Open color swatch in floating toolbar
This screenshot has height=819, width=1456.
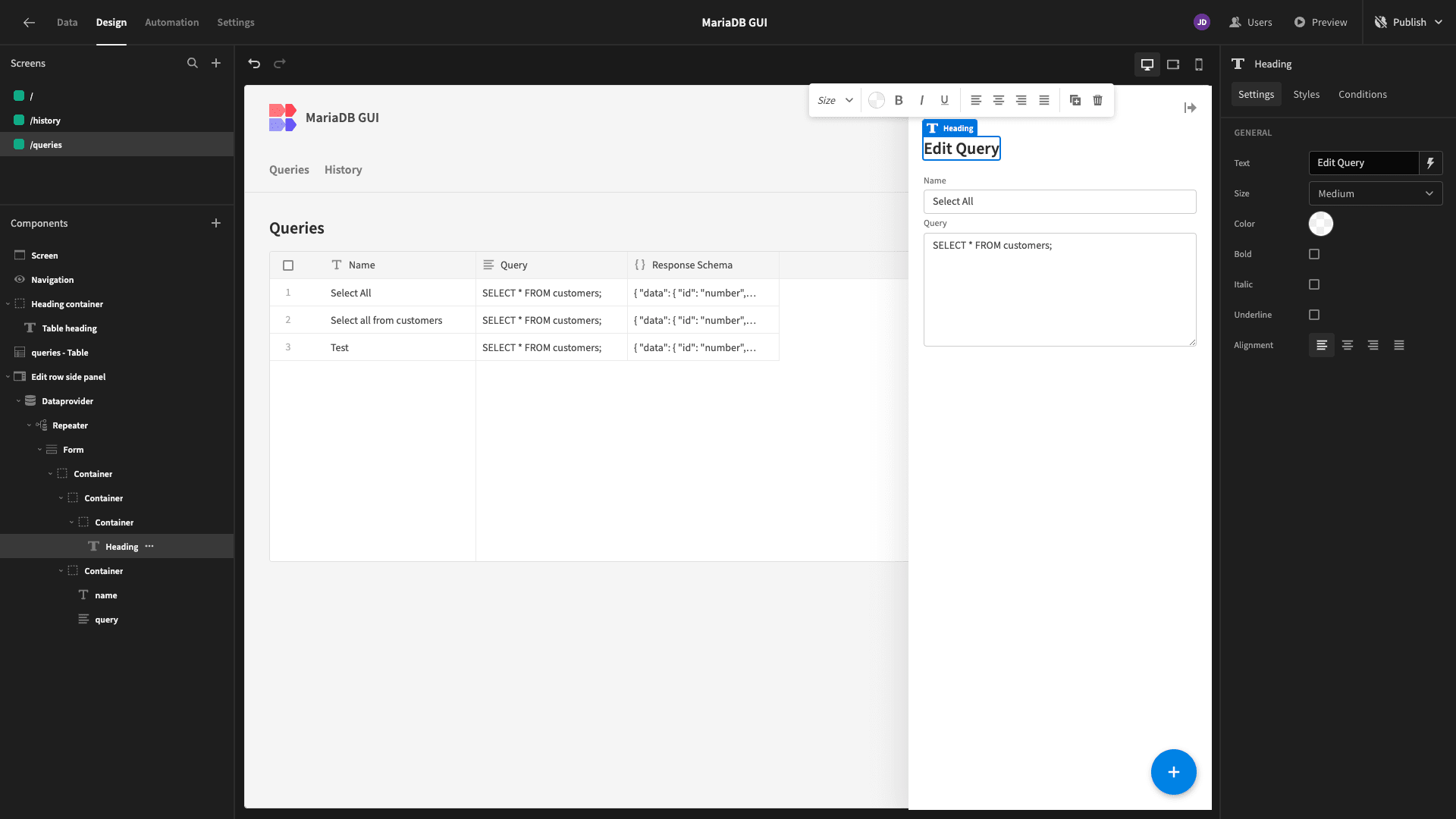tap(876, 100)
